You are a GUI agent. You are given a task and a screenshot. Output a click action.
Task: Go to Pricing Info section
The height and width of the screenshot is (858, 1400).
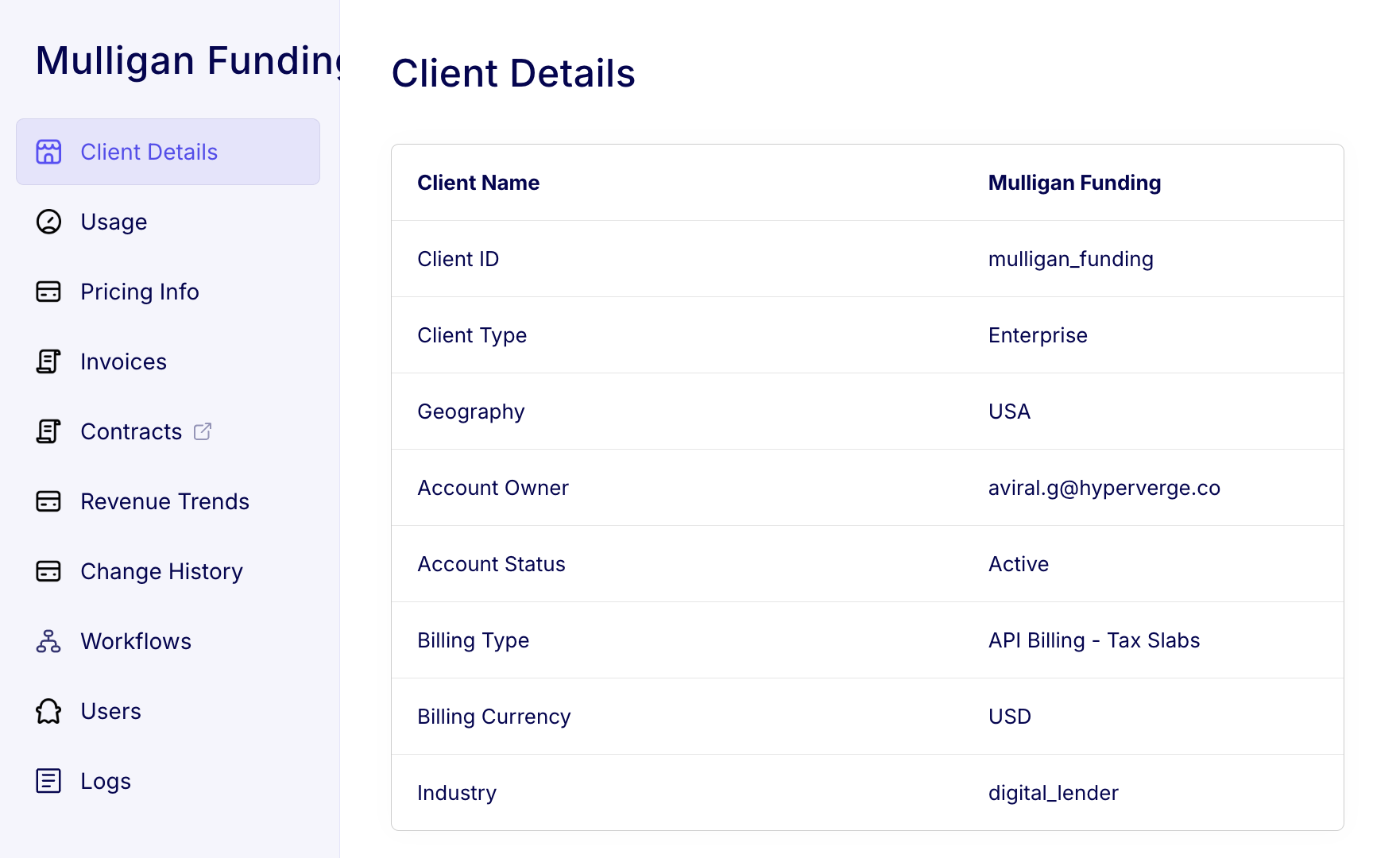[x=140, y=292]
